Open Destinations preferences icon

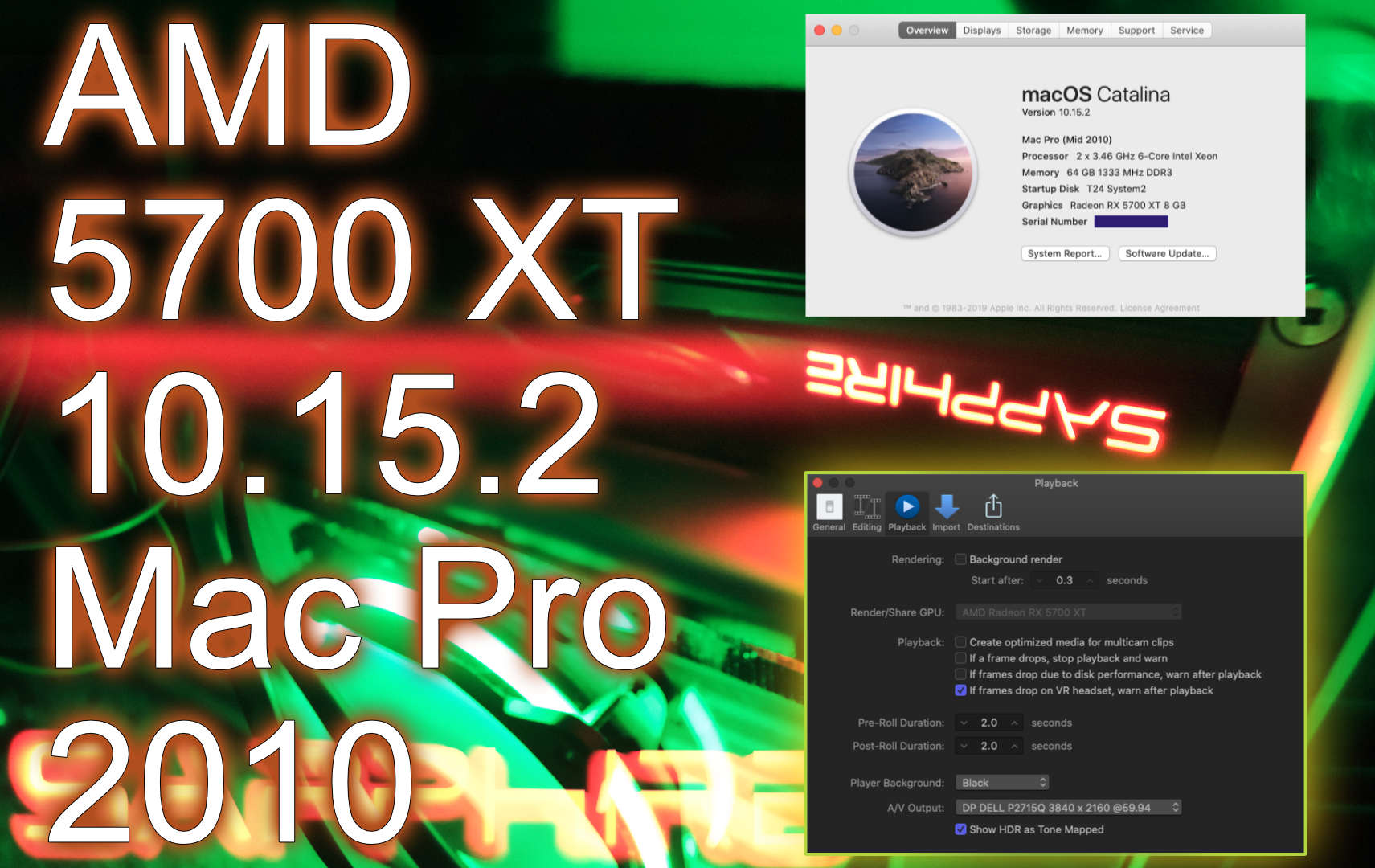992,513
